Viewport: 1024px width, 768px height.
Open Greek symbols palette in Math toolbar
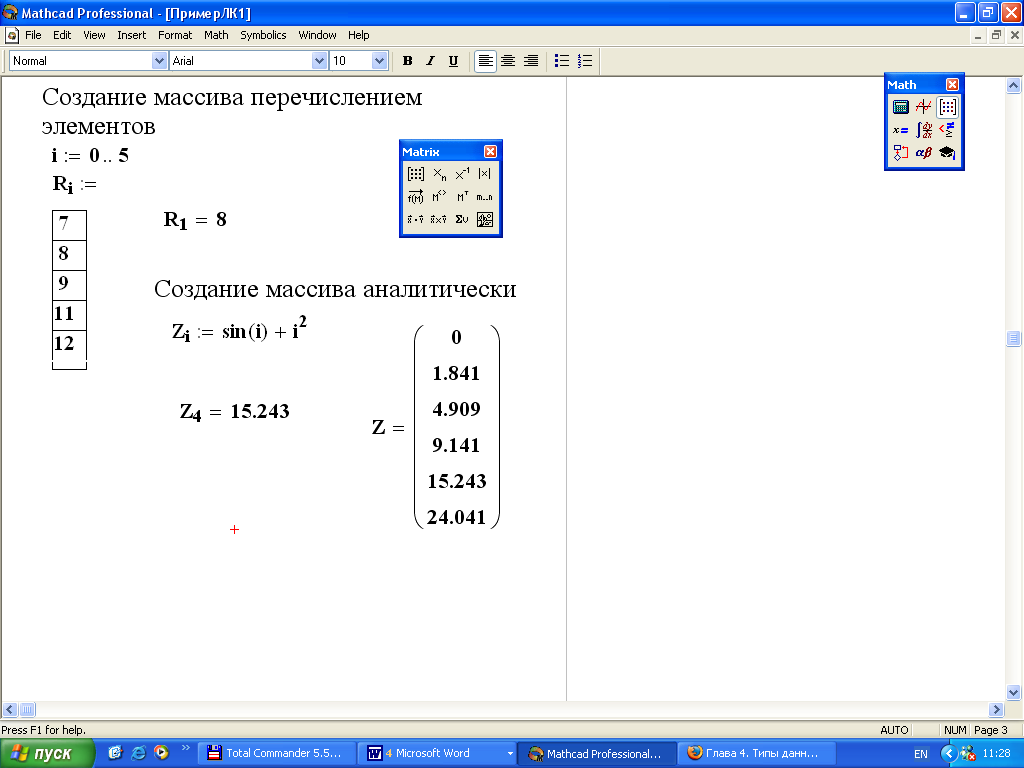point(924,153)
